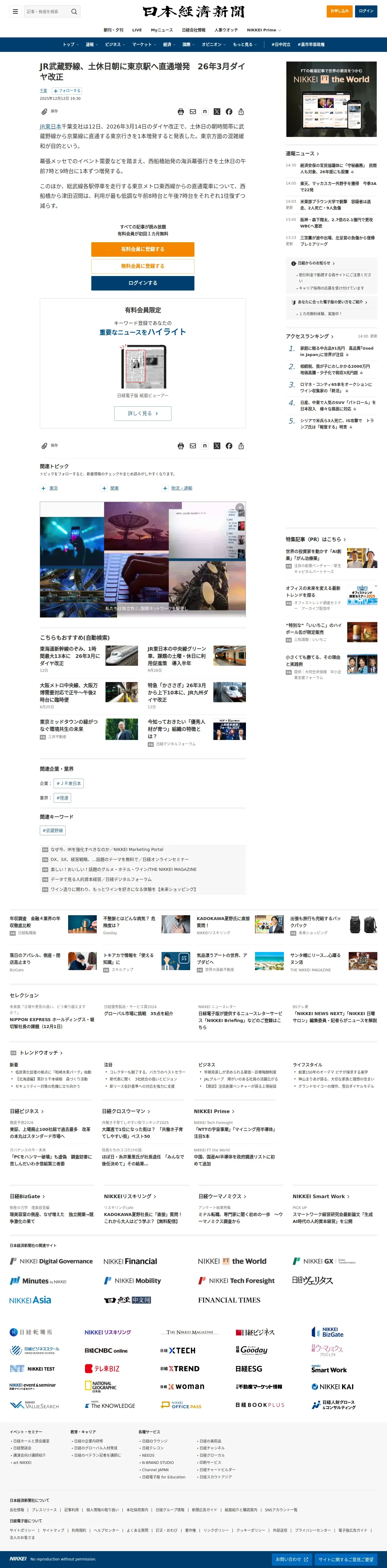Save article via bottom paperclip icon
Image resolution: width=387 pixels, height=1568 pixels.
pos(44,446)
